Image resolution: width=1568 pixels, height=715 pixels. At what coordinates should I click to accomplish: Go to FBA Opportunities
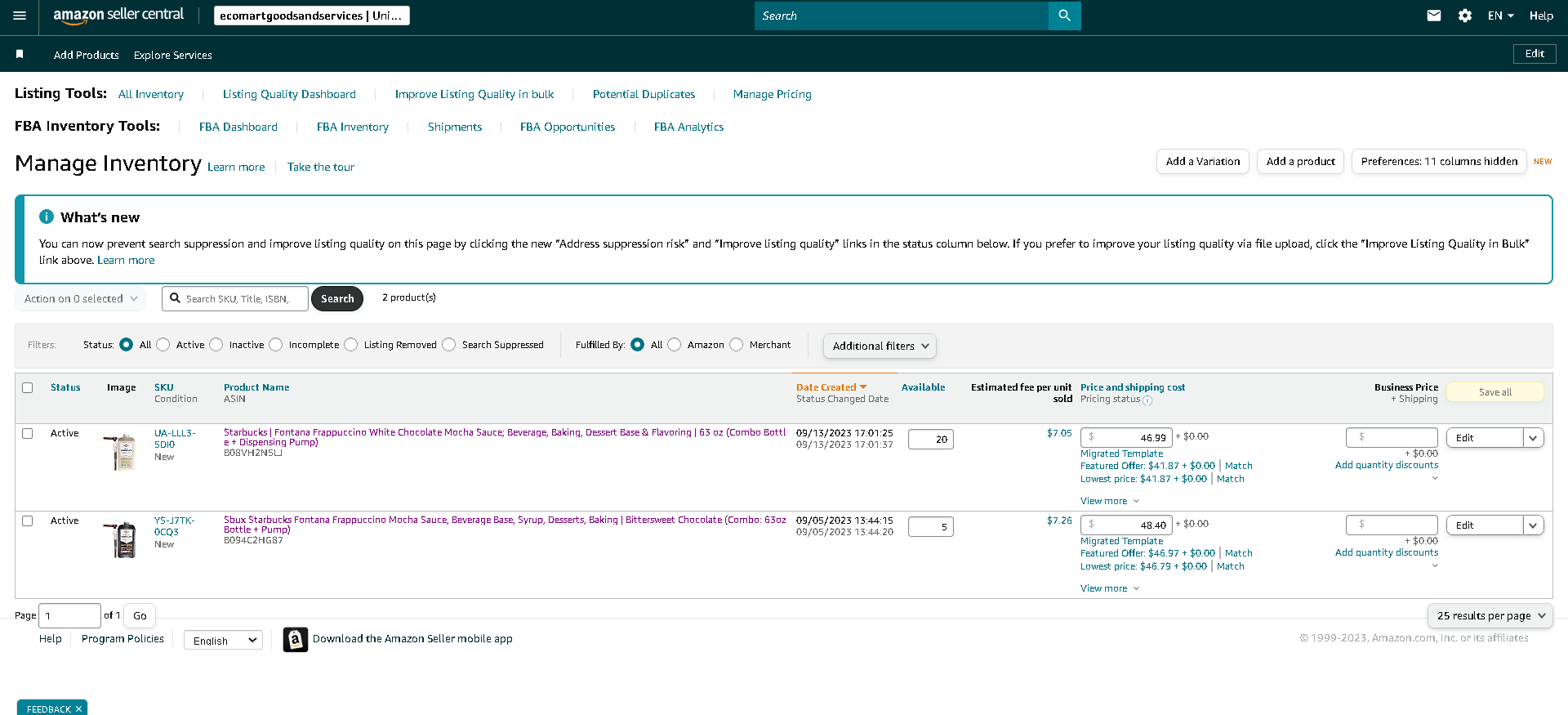tap(568, 127)
